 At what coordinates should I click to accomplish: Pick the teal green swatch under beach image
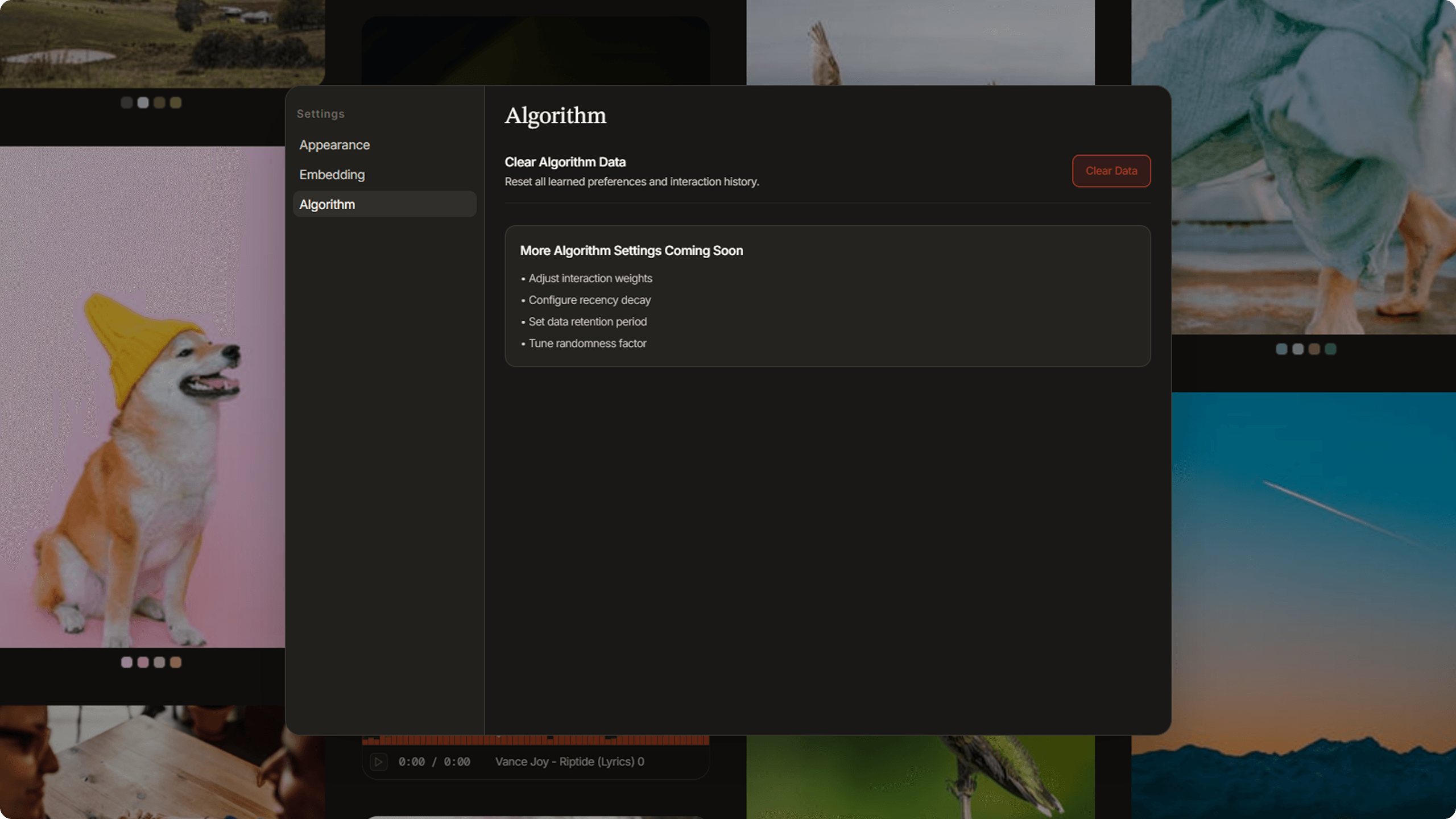(1330, 349)
